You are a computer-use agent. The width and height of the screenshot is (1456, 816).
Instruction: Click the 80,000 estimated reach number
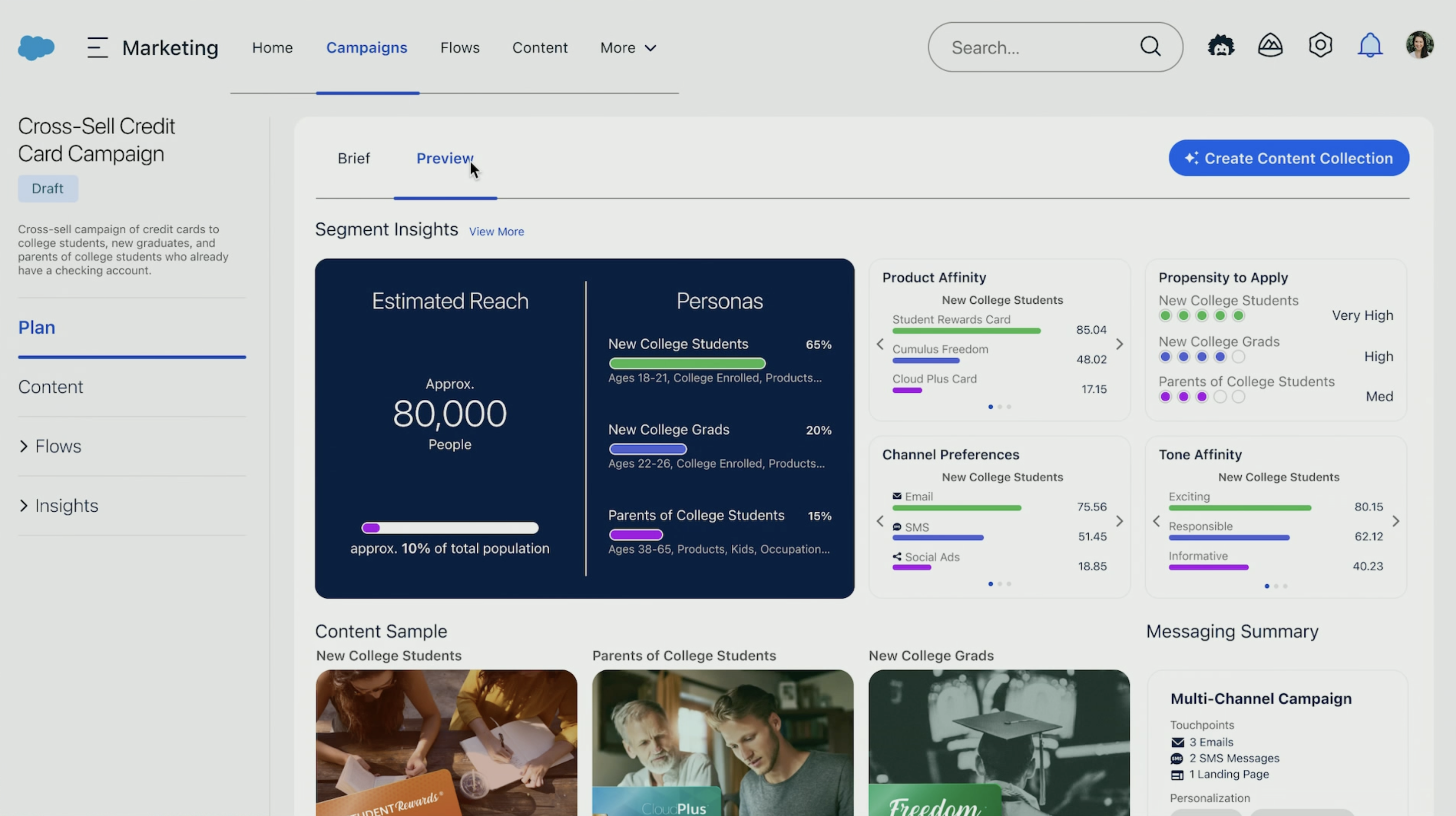click(x=450, y=413)
